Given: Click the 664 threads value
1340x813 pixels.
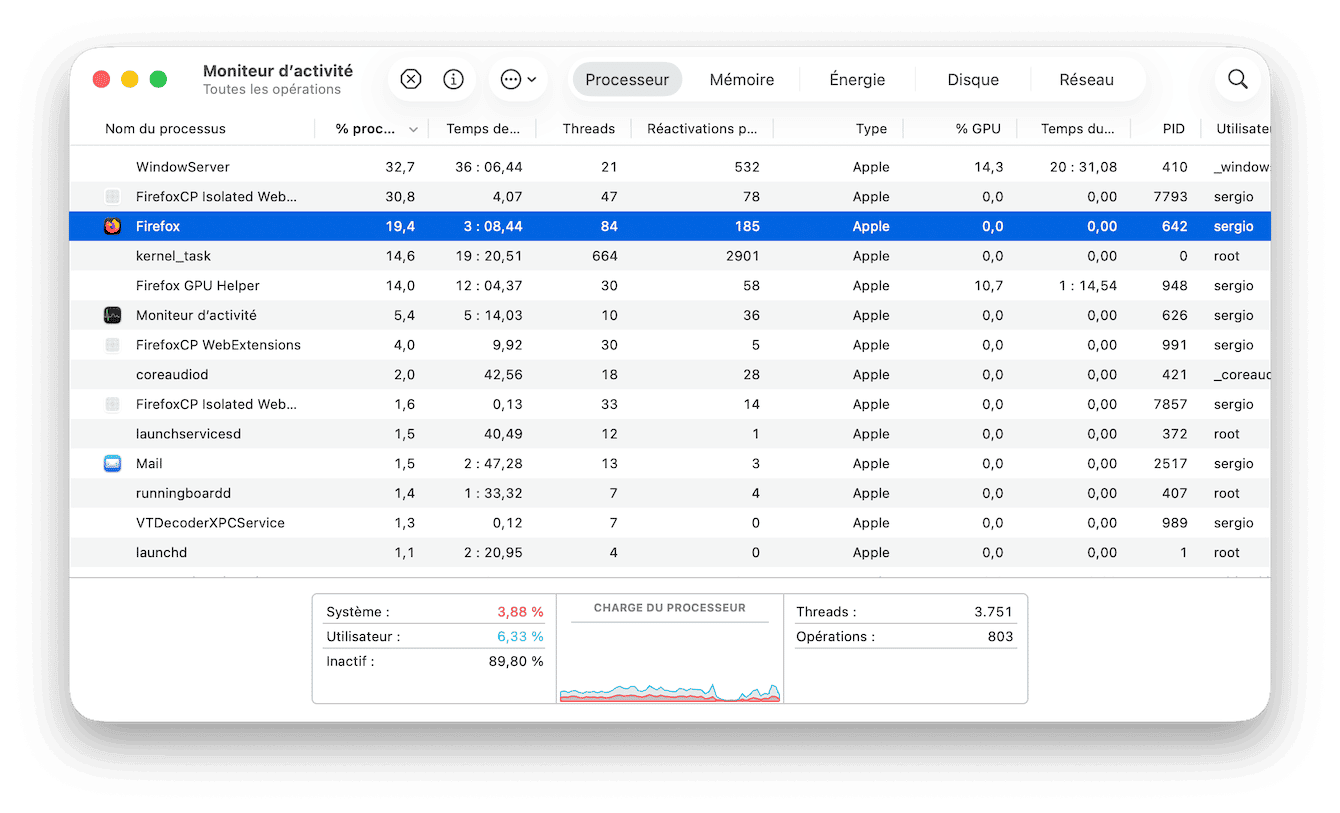Looking at the screenshot, I should tap(604, 256).
